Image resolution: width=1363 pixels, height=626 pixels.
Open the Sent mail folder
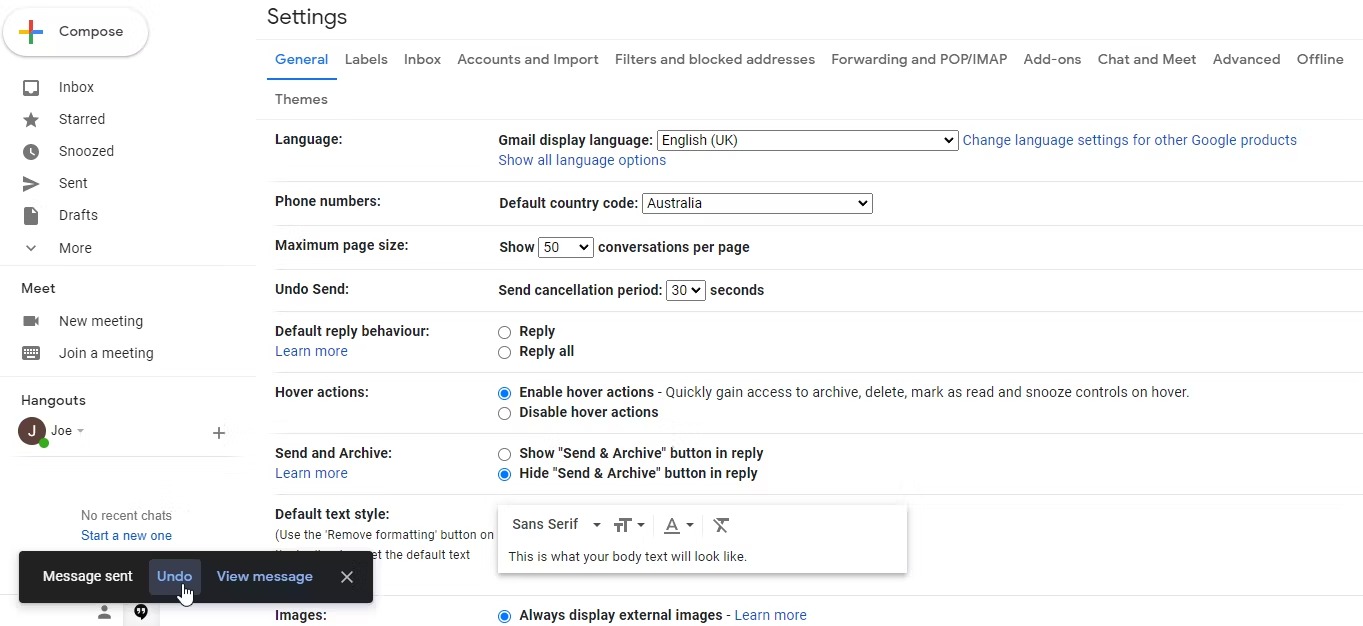click(x=71, y=183)
